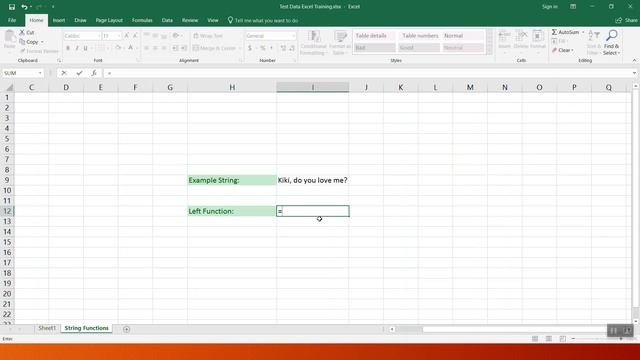This screenshot has height=360, width=640.
Task: Click the Cut scissors icon
Action: coord(22,32)
